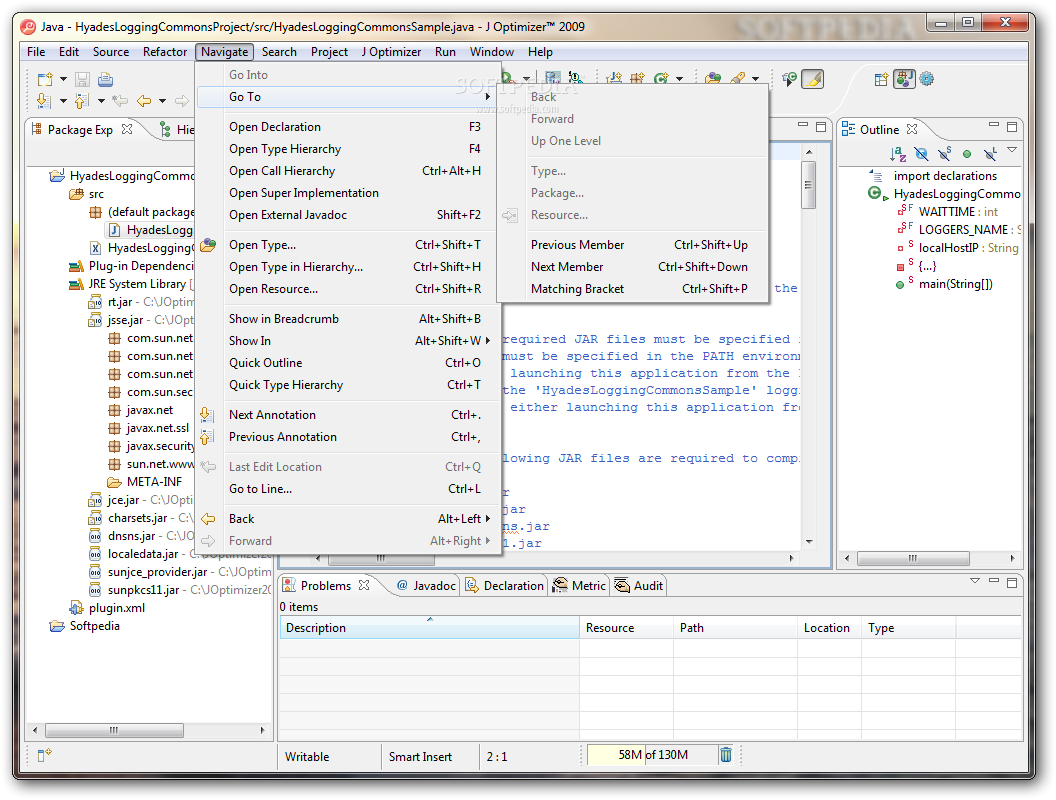Close the Outline view tab with X

point(912,129)
